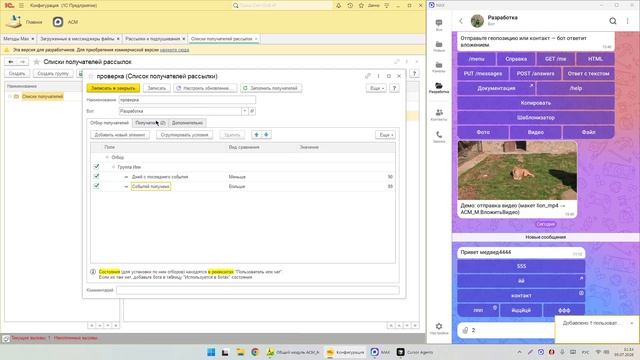Screen dimensions: 640x360
Task: Uncheck Событий получено filter checkbox
Action: [x=96, y=186]
